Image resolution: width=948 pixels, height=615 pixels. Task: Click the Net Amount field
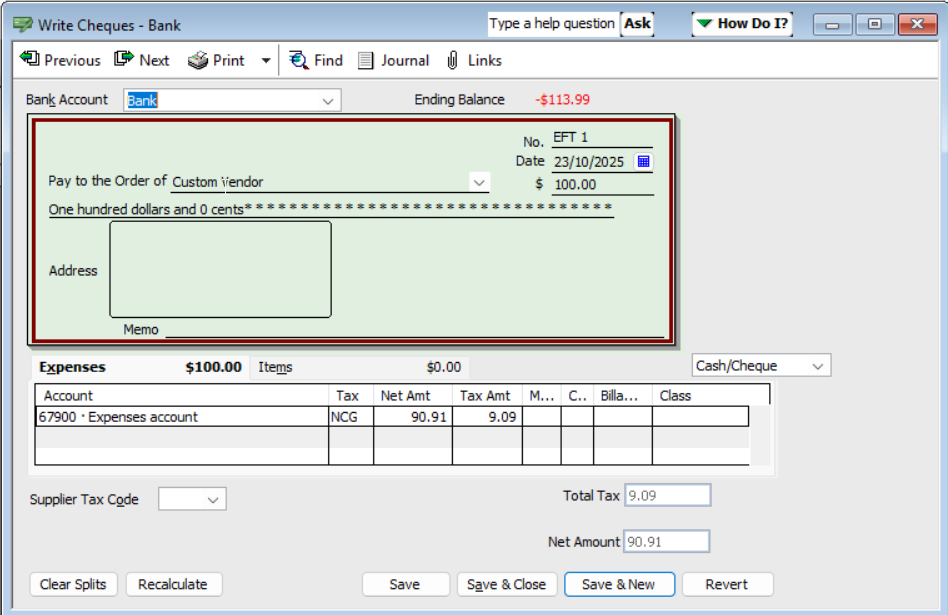point(667,541)
